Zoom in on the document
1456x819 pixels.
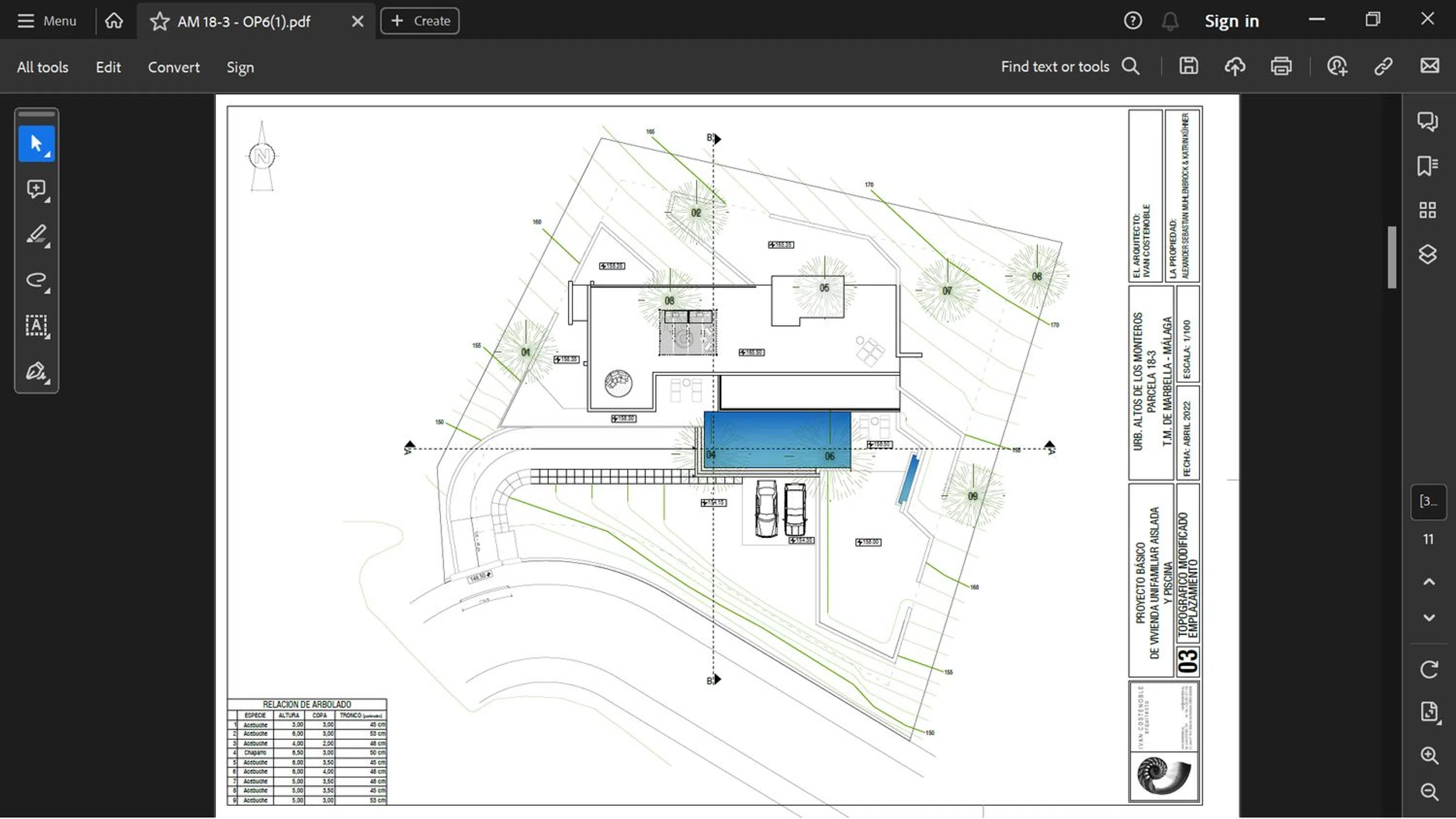point(1429,756)
